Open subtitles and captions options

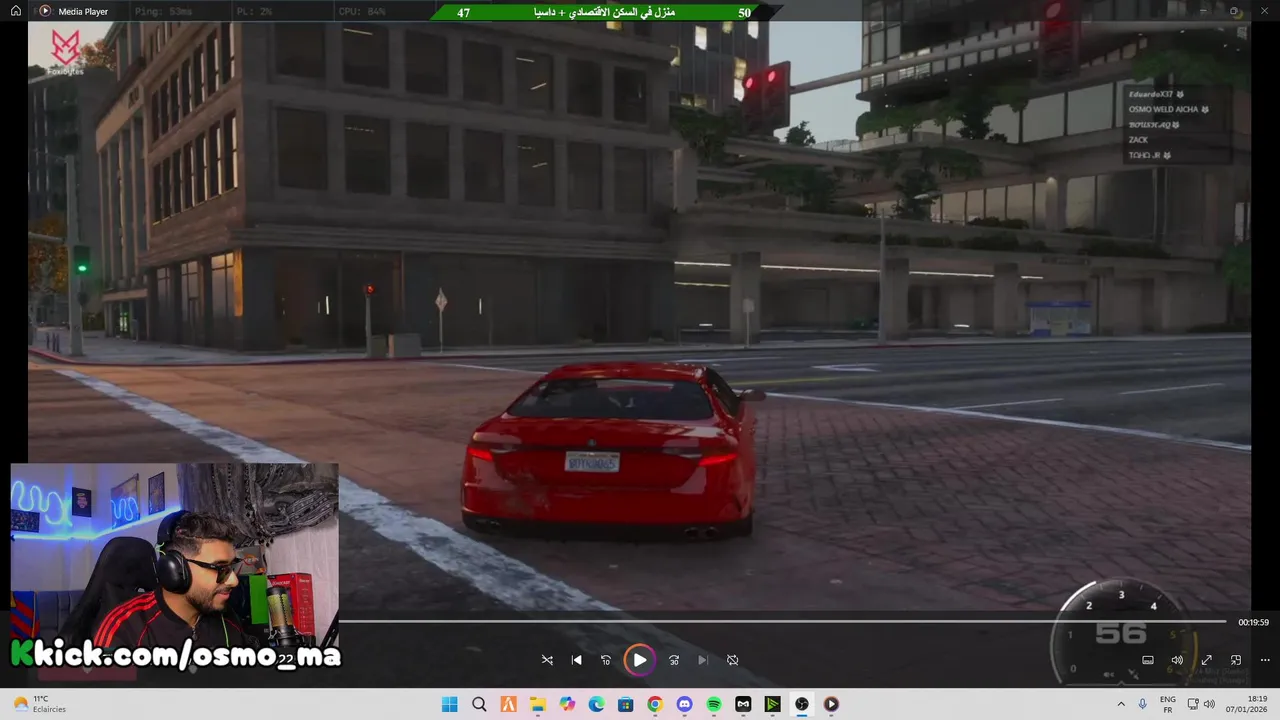pyautogui.click(x=1148, y=660)
